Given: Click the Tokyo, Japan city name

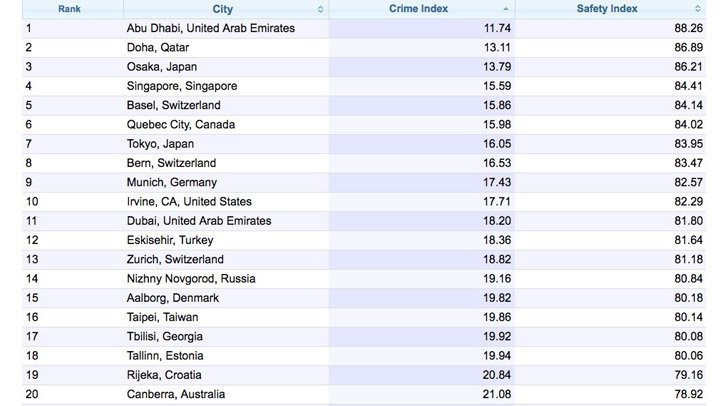Looking at the screenshot, I should tap(160, 144).
